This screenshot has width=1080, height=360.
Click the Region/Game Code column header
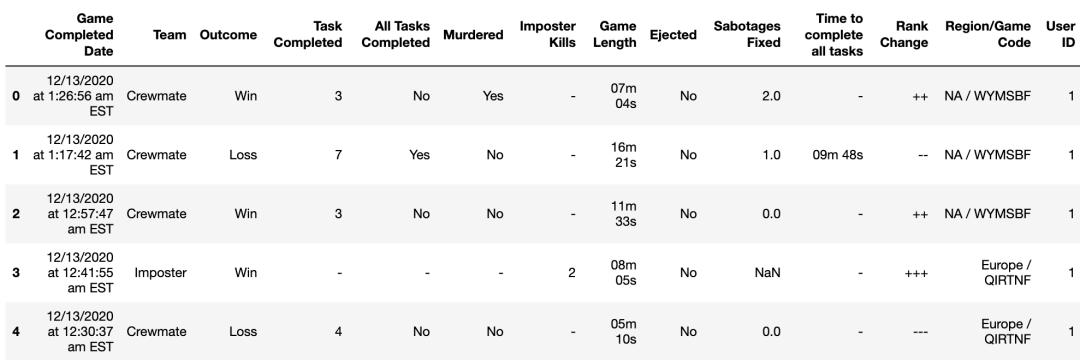pos(988,34)
